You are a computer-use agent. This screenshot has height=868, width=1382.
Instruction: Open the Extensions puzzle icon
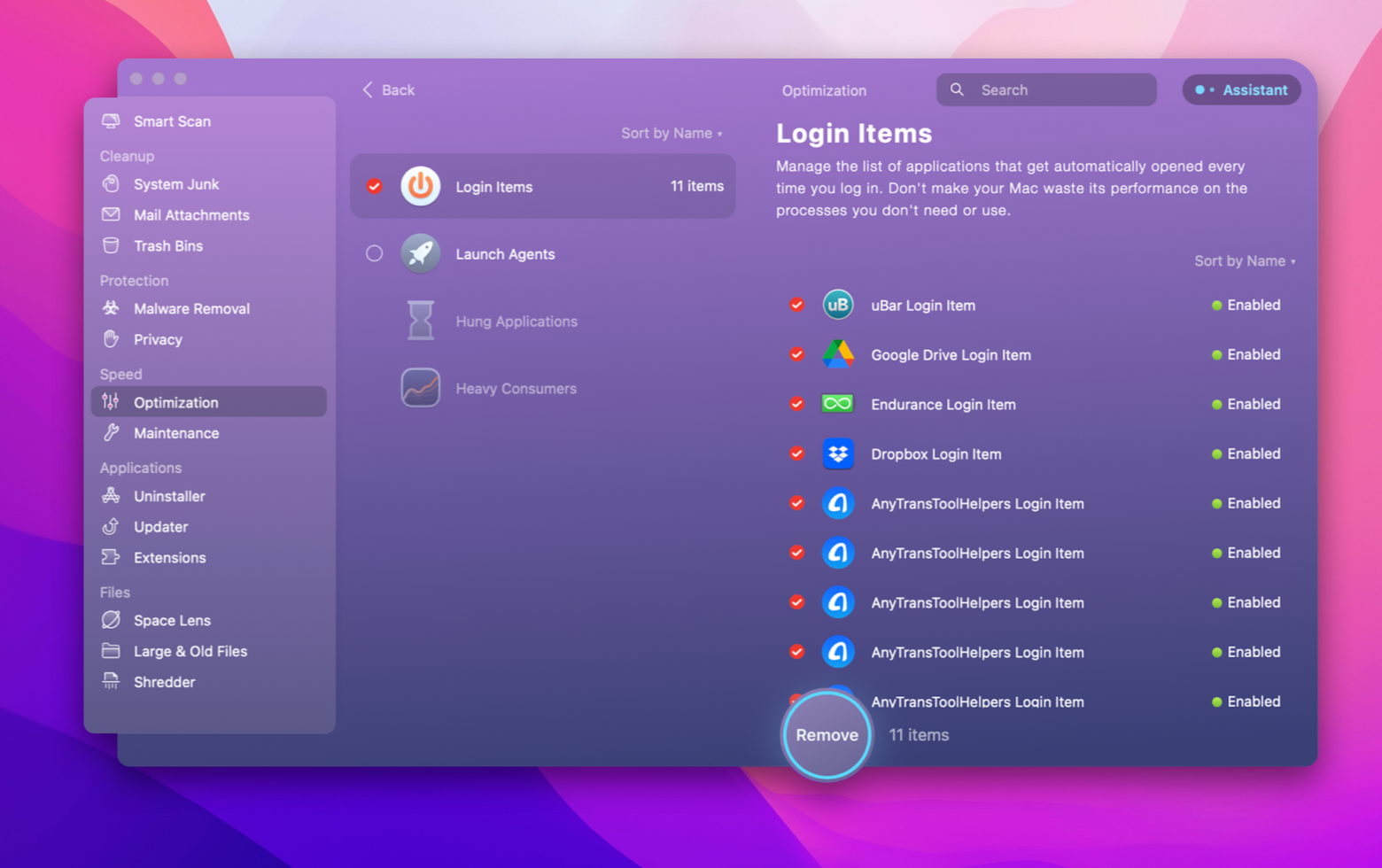pos(111,557)
